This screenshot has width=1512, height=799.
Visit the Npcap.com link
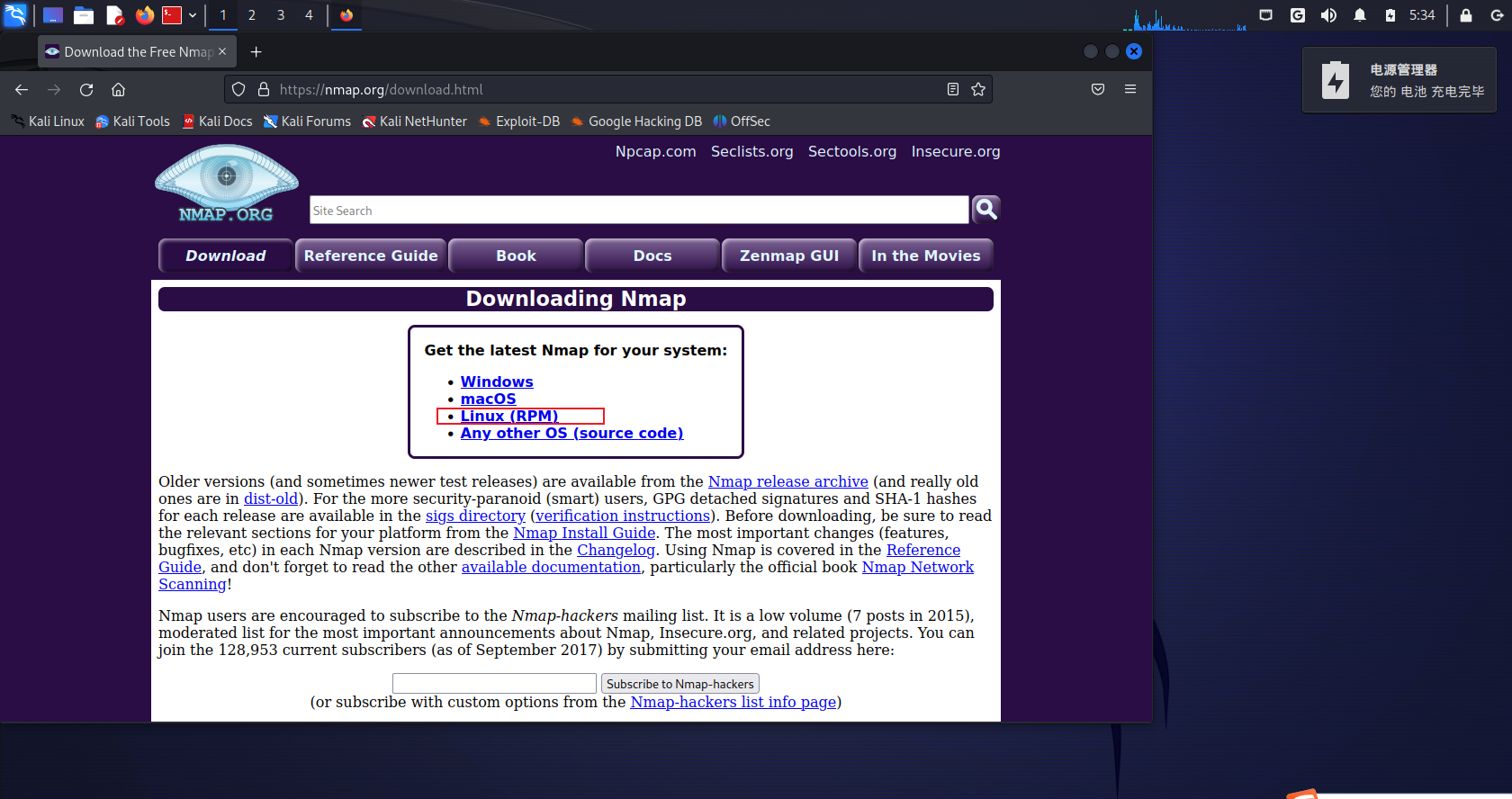click(656, 151)
